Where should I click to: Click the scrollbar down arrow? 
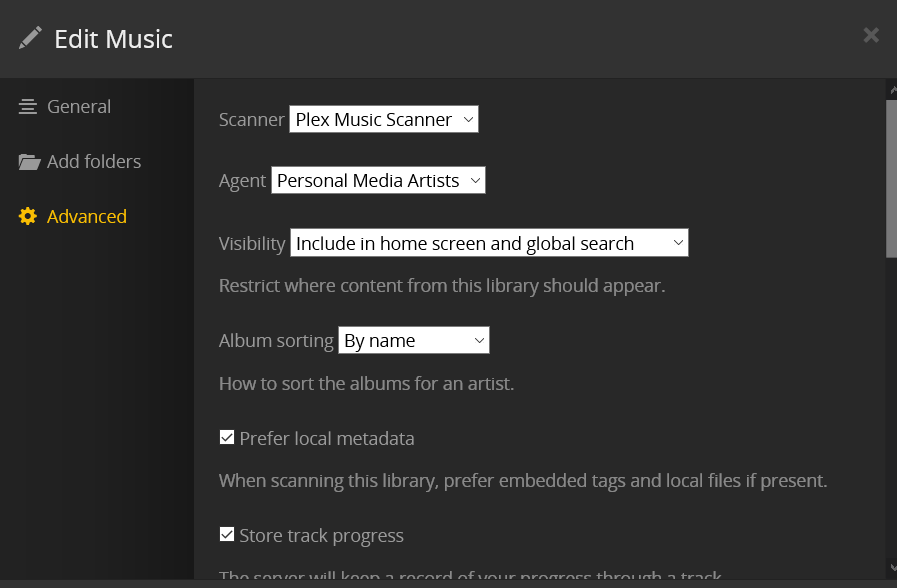pos(891,568)
